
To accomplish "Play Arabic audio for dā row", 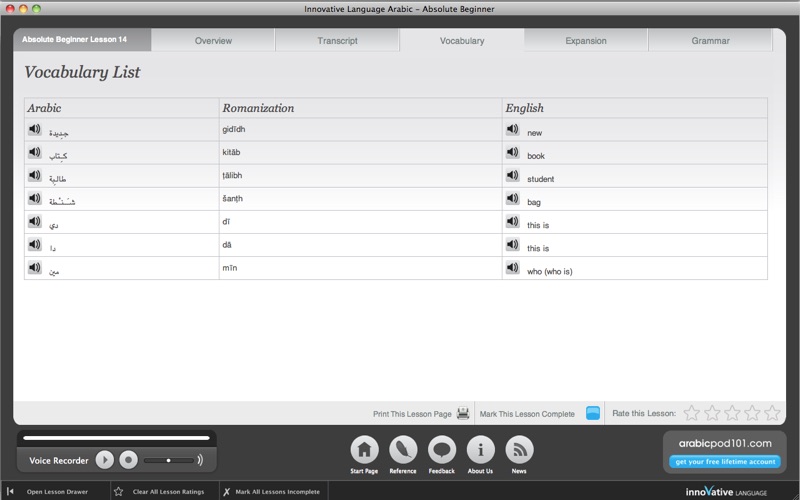I will 35,244.
